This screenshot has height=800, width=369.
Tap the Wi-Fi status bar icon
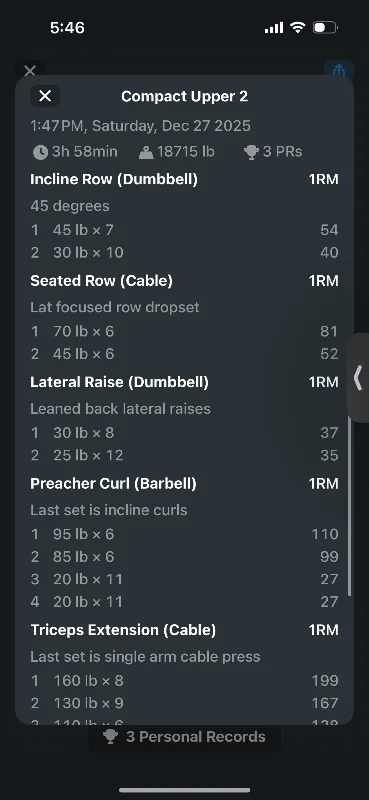tap(297, 27)
